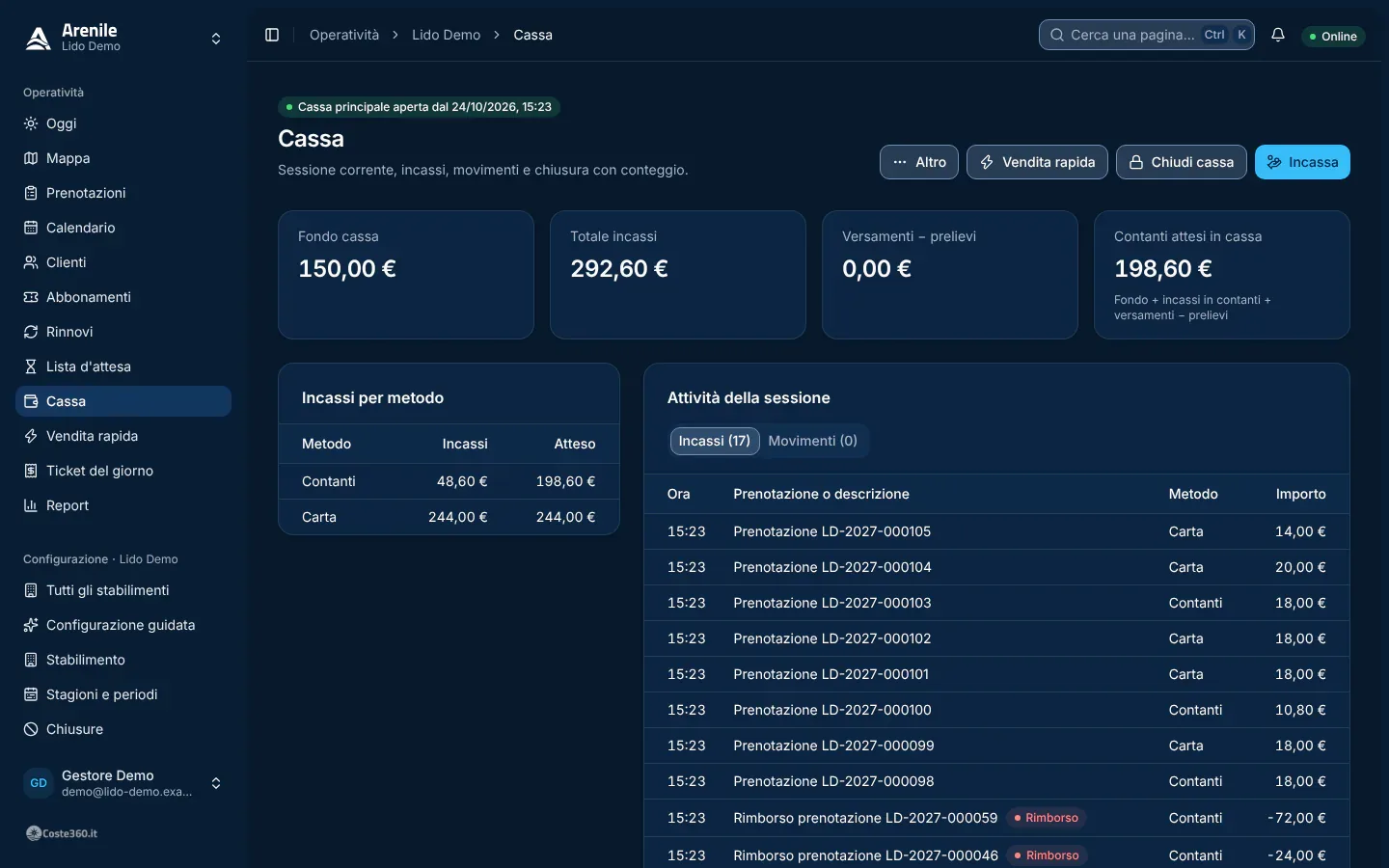Click the Tutti gli stabilimenti building icon

[31, 590]
